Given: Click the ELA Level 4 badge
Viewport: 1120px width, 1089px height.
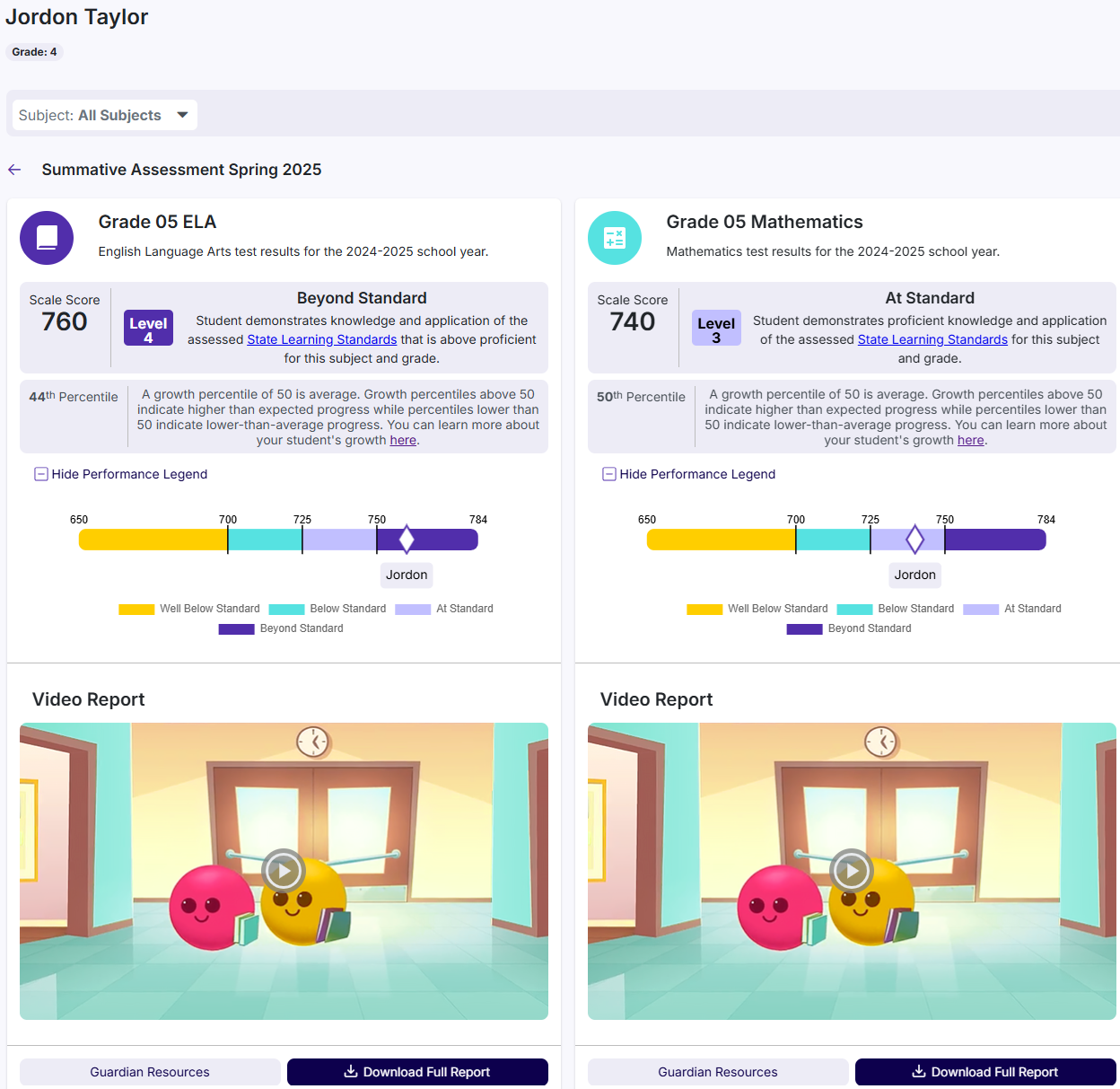Looking at the screenshot, I should click(x=148, y=329).
